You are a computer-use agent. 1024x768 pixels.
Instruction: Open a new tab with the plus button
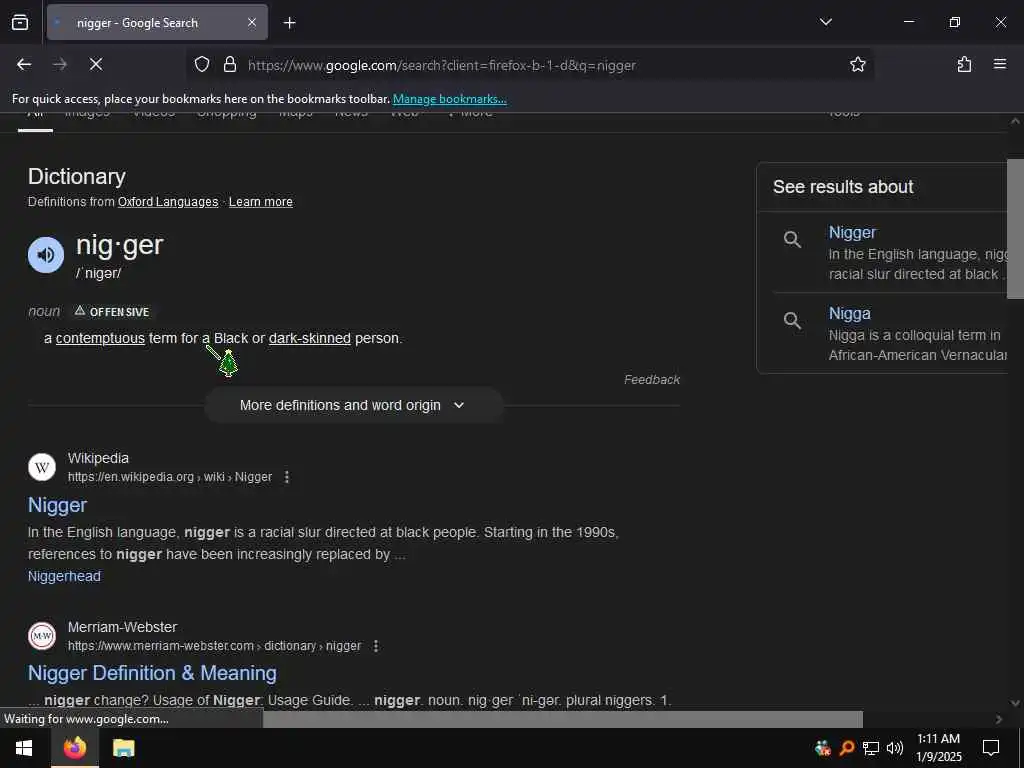coord(289,23)
